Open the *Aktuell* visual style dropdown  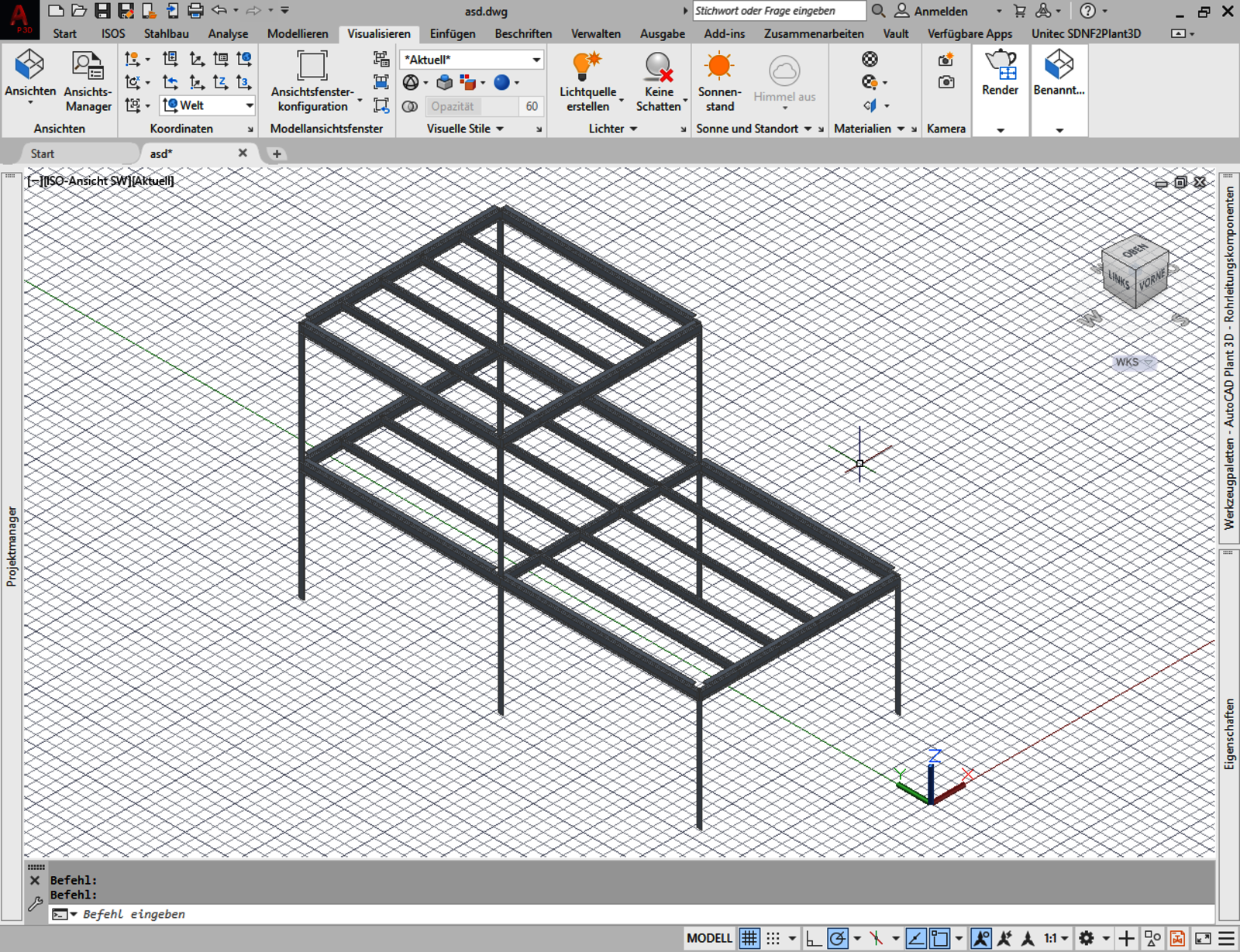[471, 60]
